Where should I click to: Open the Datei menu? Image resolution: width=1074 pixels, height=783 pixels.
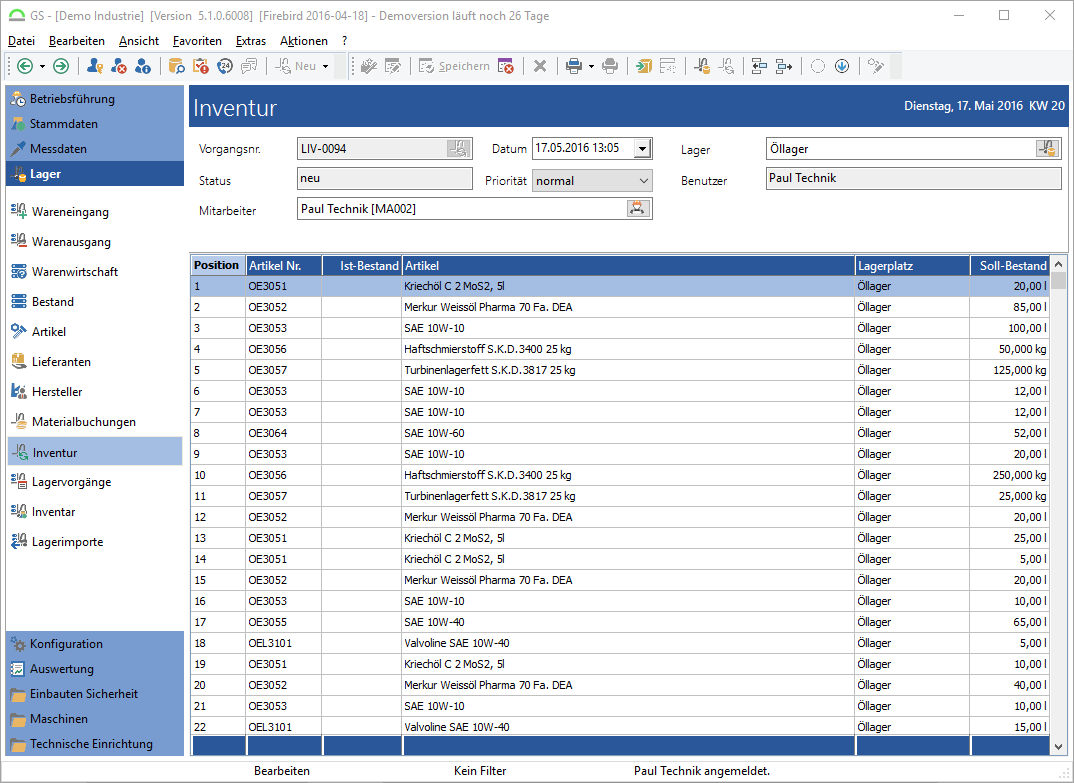click(x=21, y=41)
